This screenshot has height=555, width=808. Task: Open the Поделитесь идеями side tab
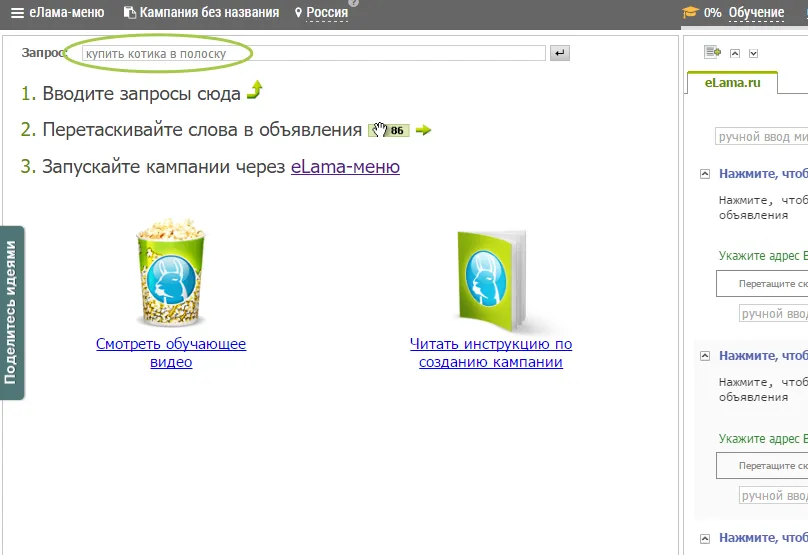12,313
